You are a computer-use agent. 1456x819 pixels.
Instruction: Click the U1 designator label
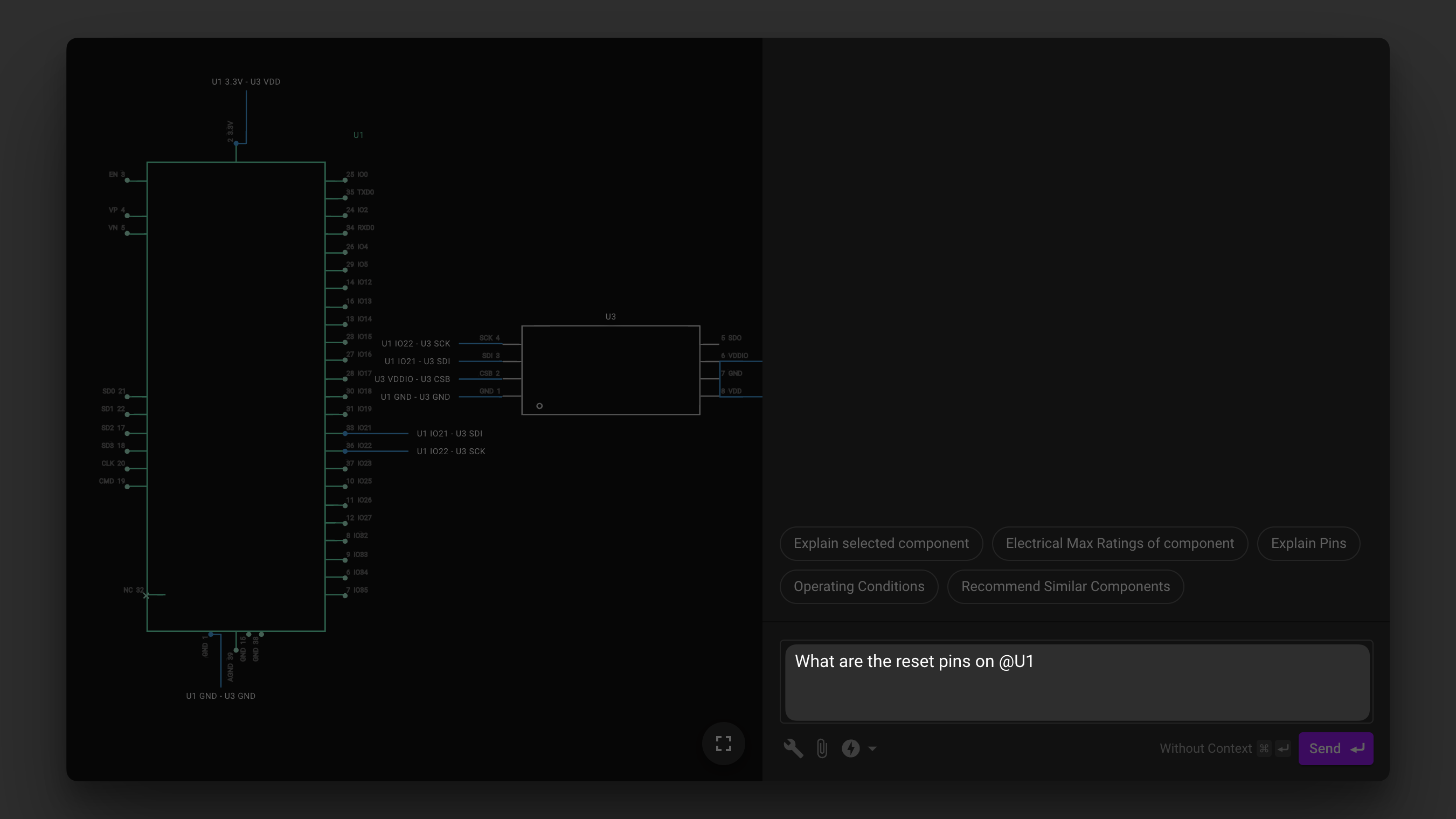358,135
